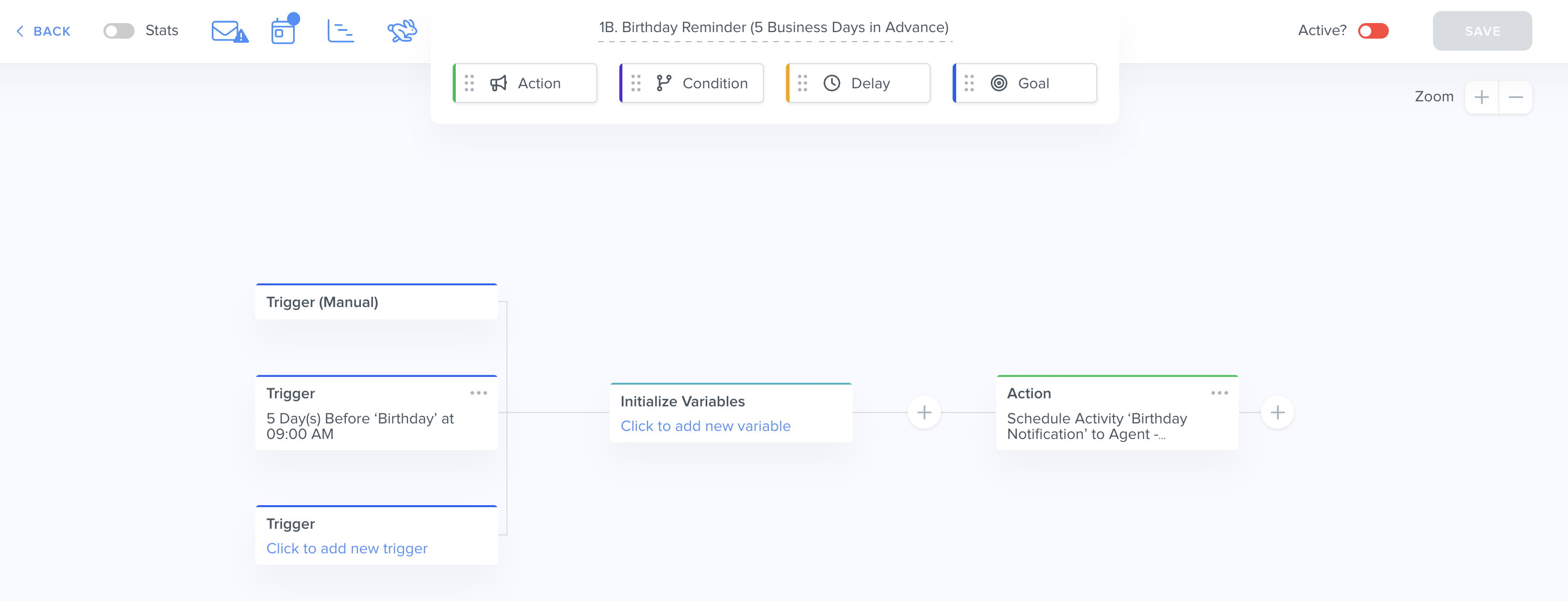Toggle the Stats switch
The height and width of the screenshot is (601, 1568).
tap(118, 31)
